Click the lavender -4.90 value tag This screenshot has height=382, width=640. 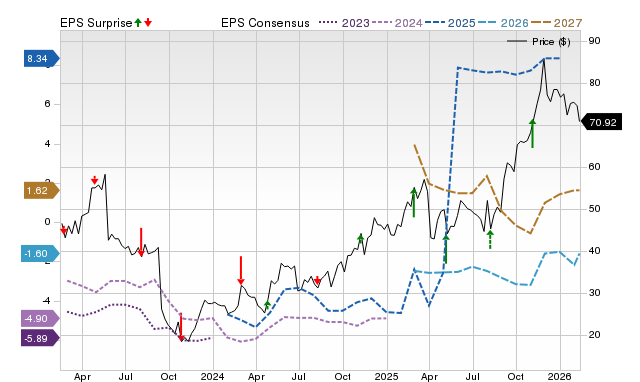[40, 319]
